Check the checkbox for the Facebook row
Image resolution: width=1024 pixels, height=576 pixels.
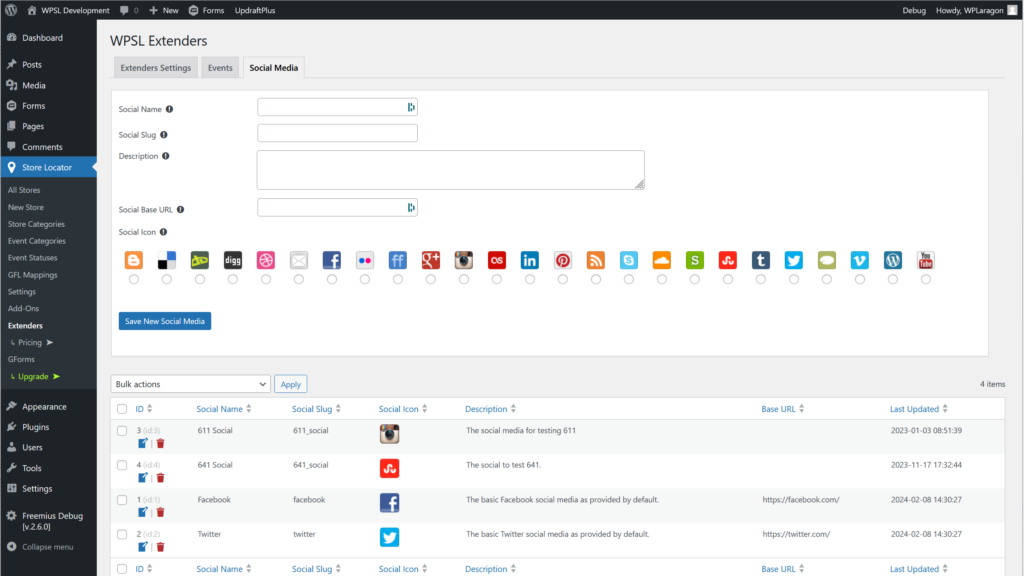click(x=122, y=499)
